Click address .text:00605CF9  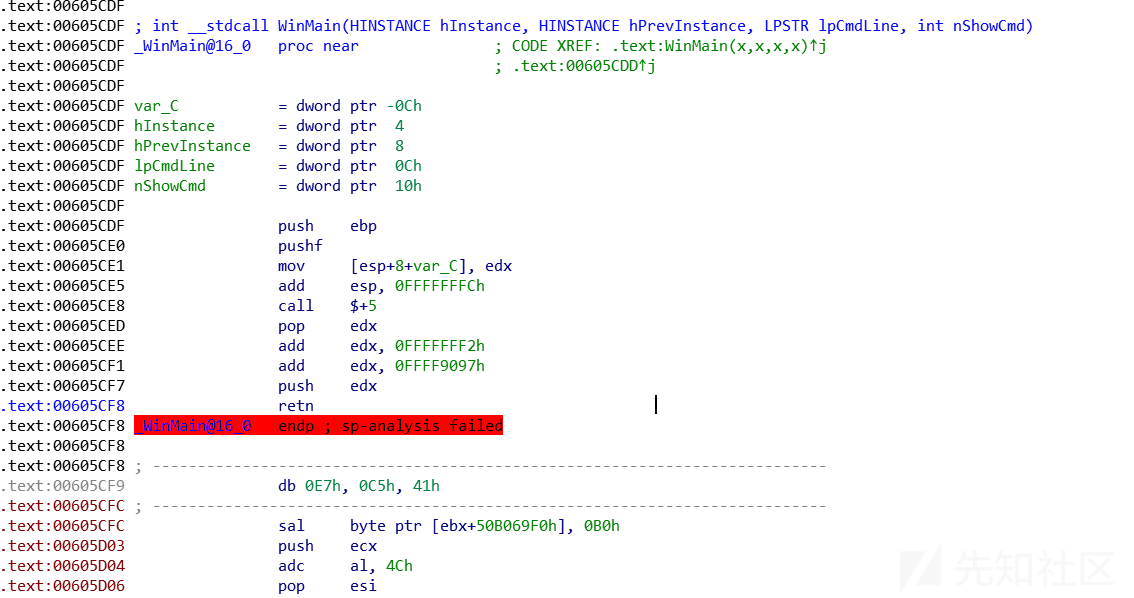tap(62, 486)
